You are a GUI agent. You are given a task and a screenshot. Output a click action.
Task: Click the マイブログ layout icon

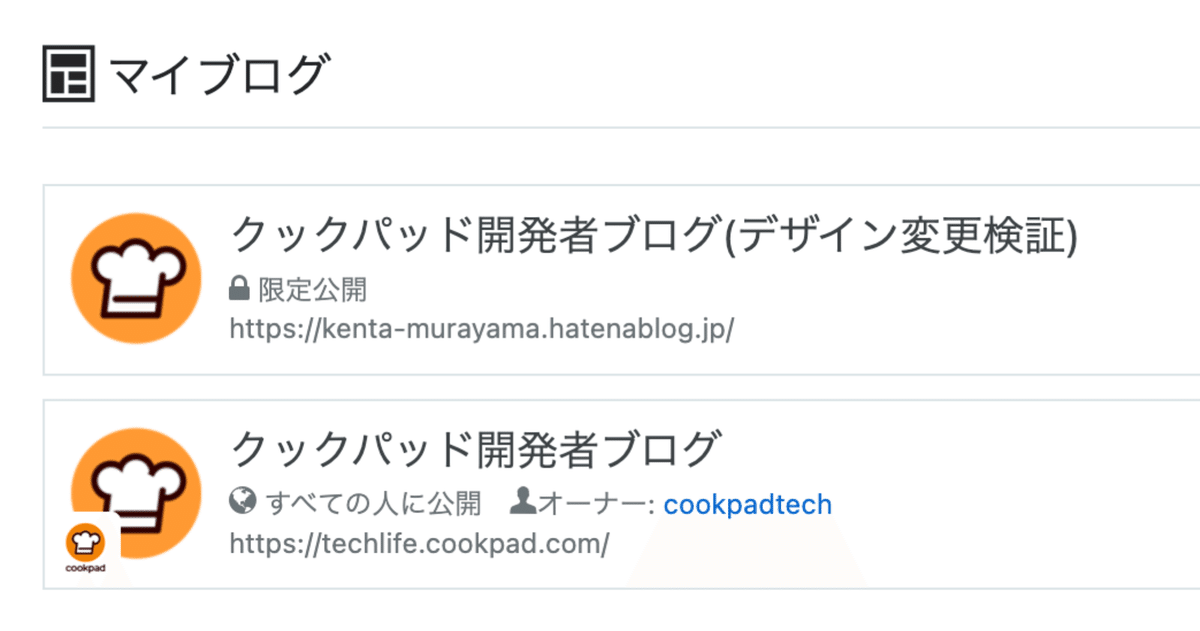[x=68, y=74]
